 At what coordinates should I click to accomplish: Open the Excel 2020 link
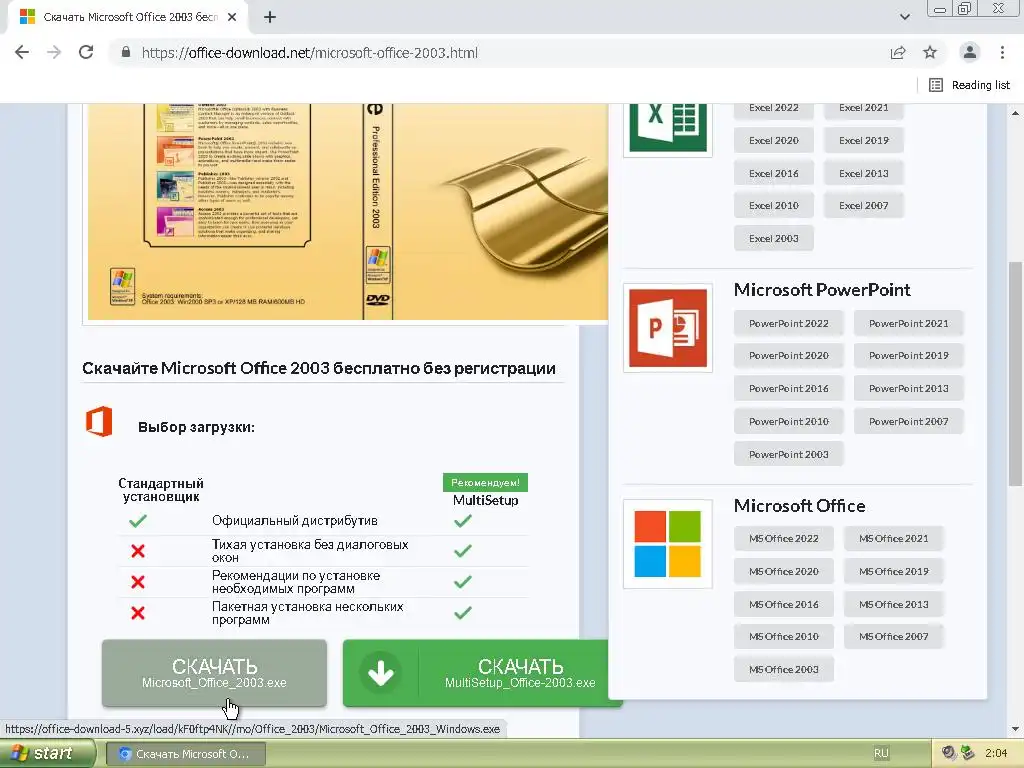(773, 140)
